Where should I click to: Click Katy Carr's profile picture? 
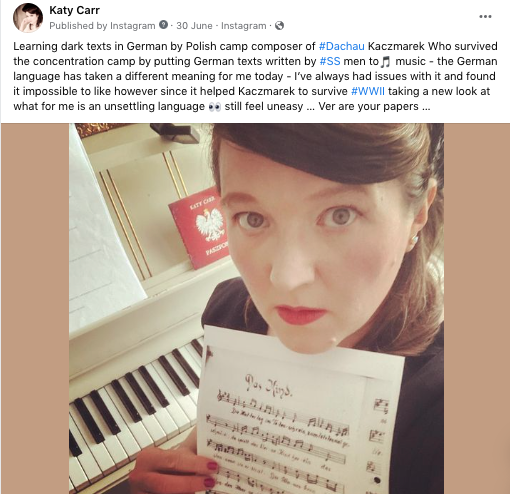[x=28, y=18]
